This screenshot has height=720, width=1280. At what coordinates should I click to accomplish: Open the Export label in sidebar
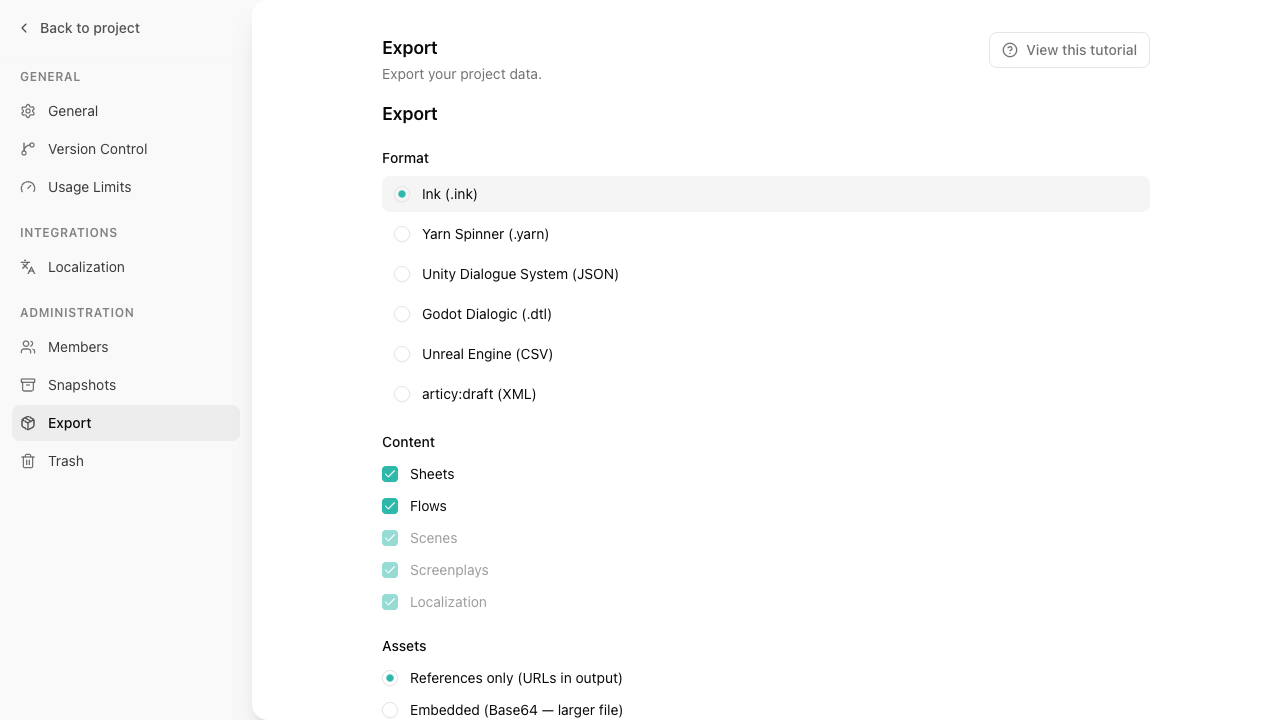point(70,423)
